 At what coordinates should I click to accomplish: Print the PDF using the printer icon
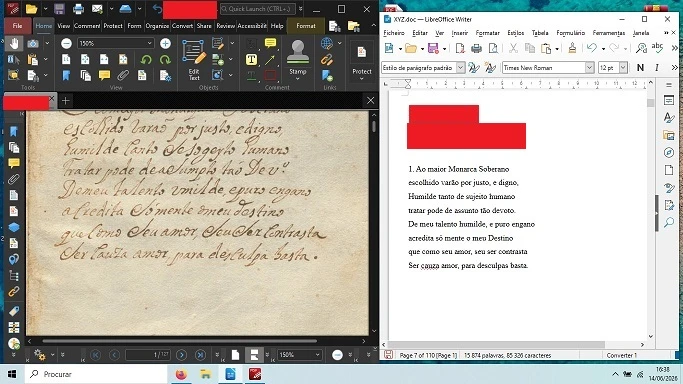pyautogui.click(x=78, y=9)
